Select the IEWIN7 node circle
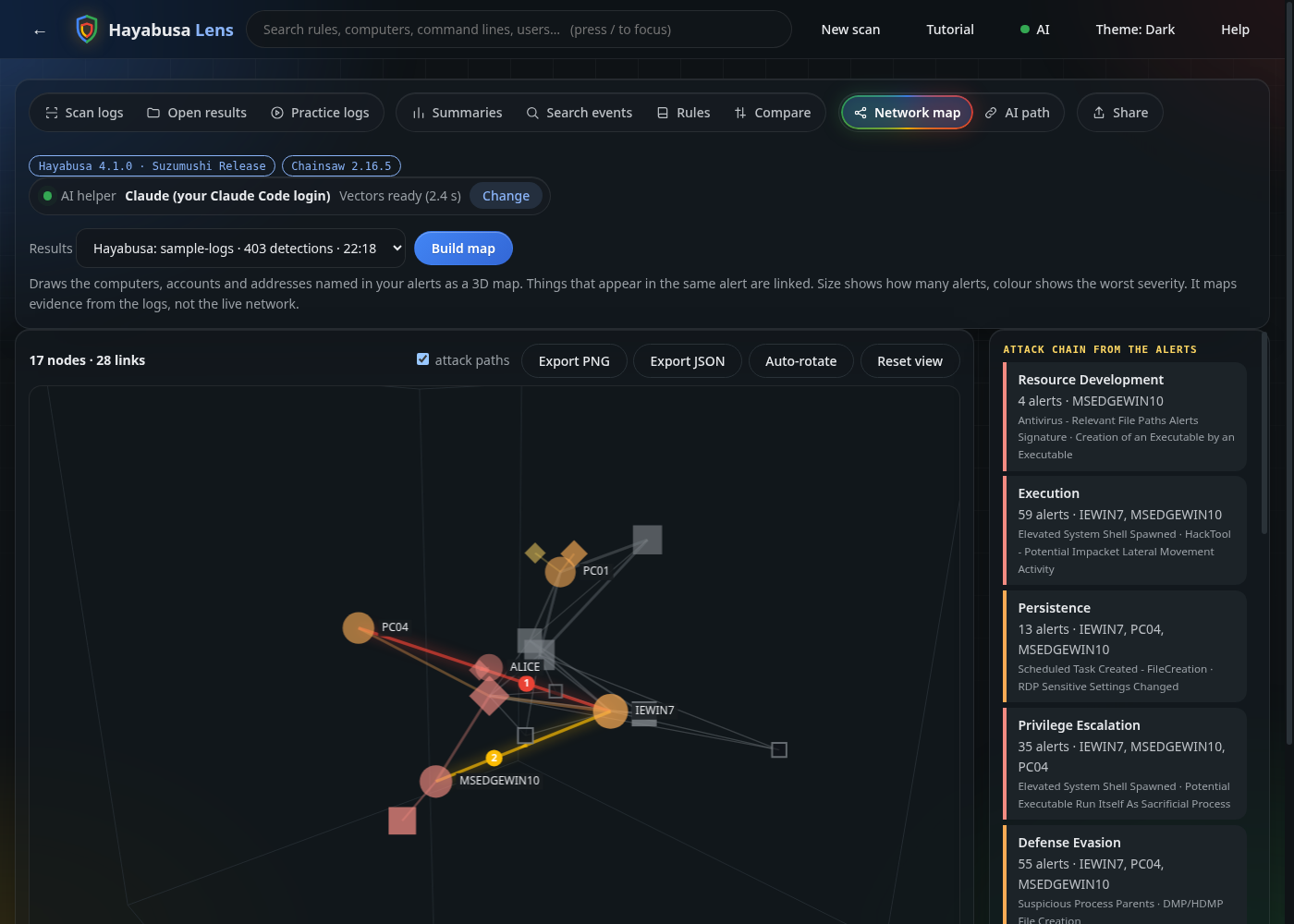This screenshot has height=924, width=1294. tap(610, 711)
